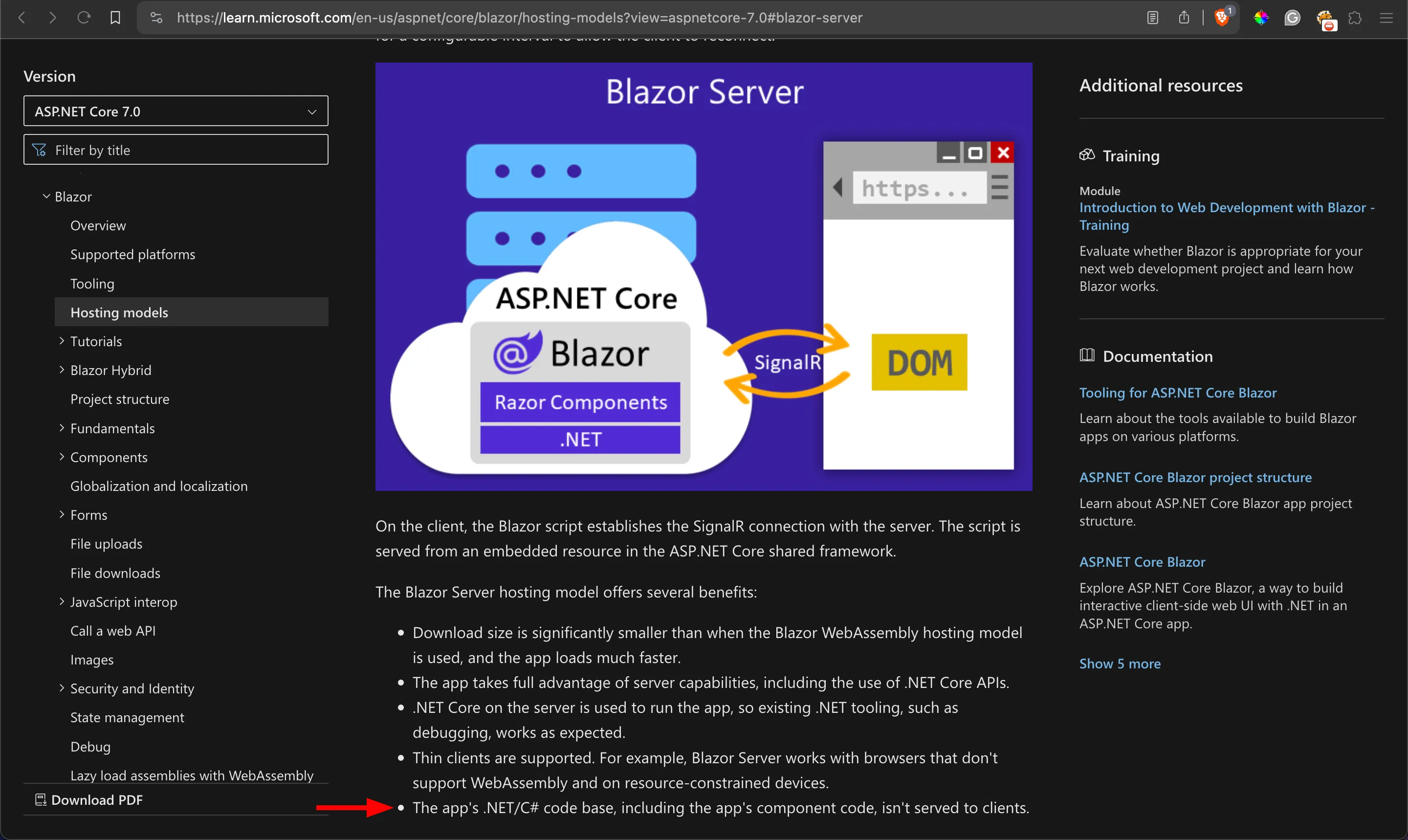Click the Documentation book icon
This screenshot has width=1408, height=840.
(1087, 355)
